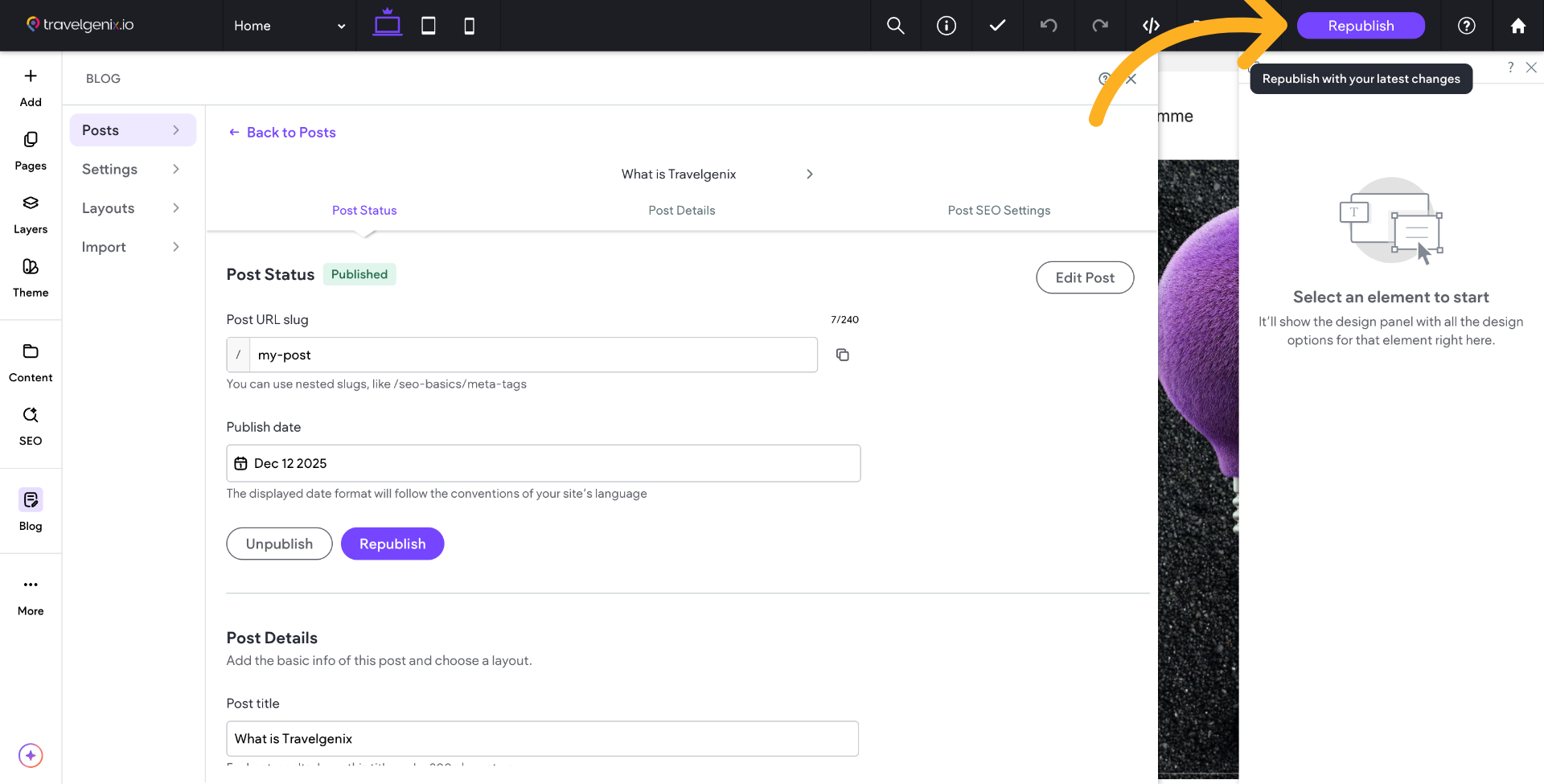Follow the Back to Posts link

(282, 133)
